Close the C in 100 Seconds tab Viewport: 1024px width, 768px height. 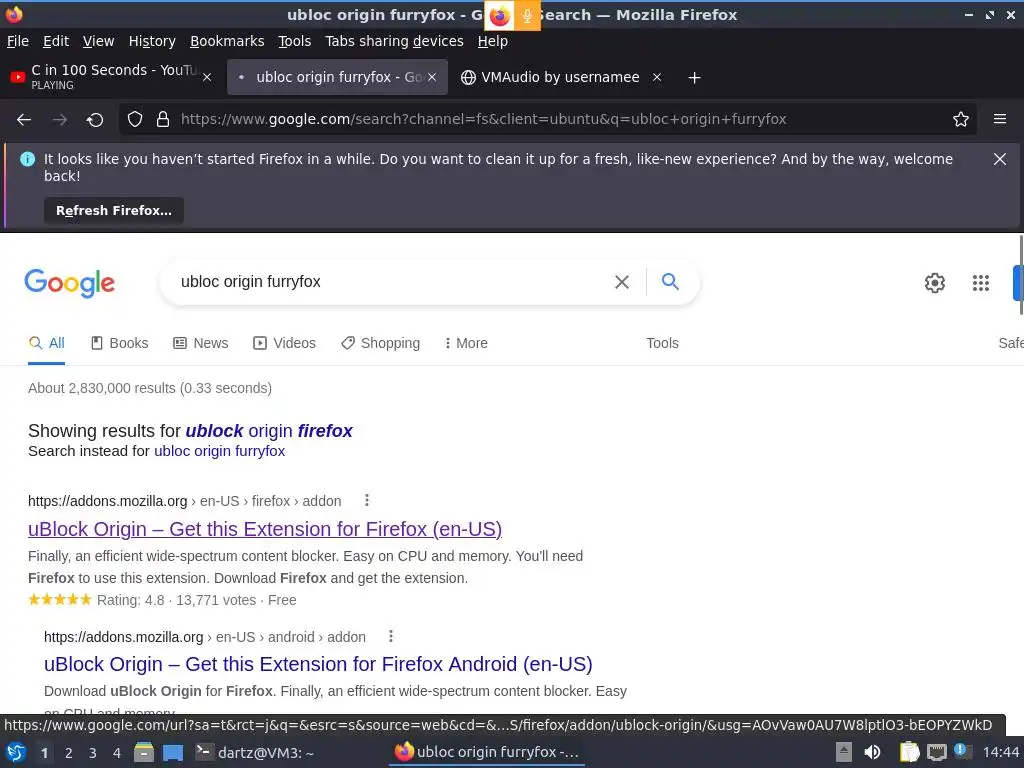[207, 77]
